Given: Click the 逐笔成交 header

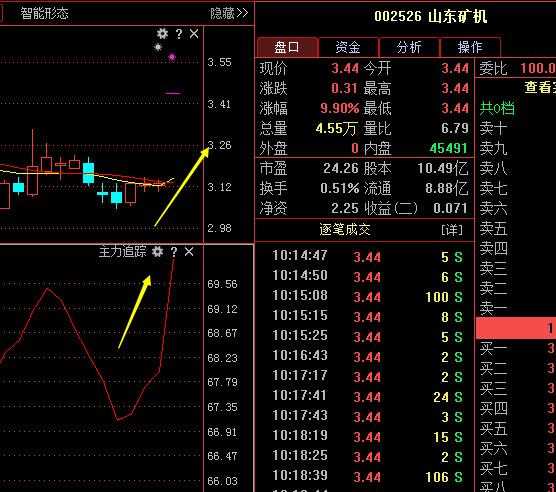Looking at the screenshot, I should coord(345,230).
